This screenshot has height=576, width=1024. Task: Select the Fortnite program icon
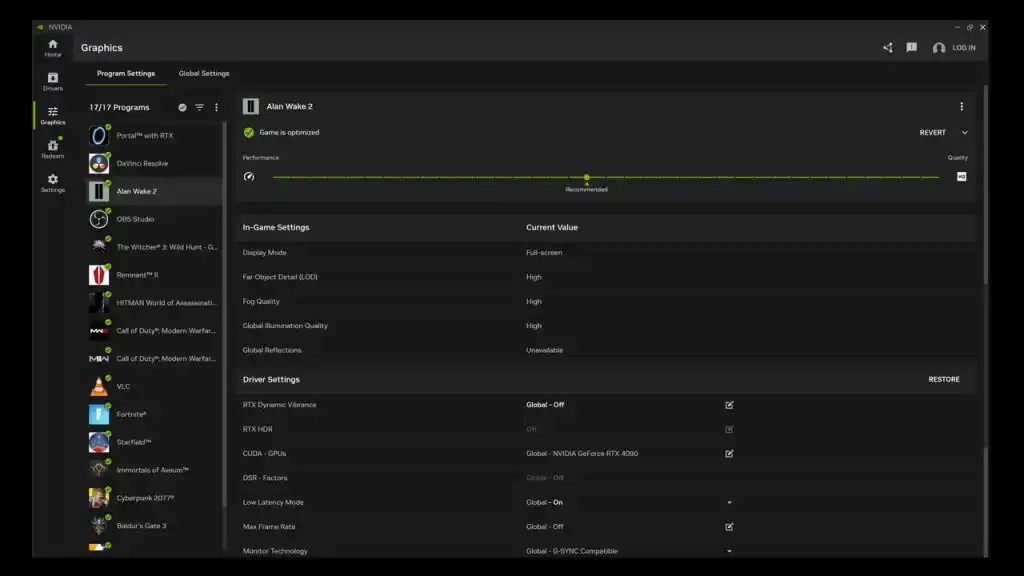tap(99, 414)
